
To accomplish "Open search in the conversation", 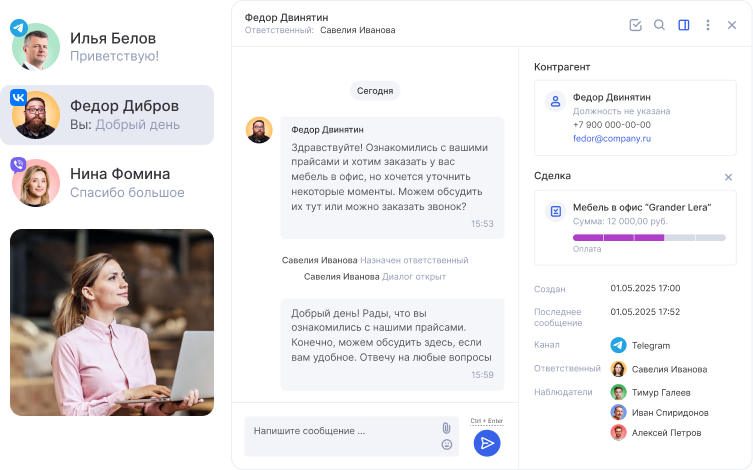I will 659,25.
